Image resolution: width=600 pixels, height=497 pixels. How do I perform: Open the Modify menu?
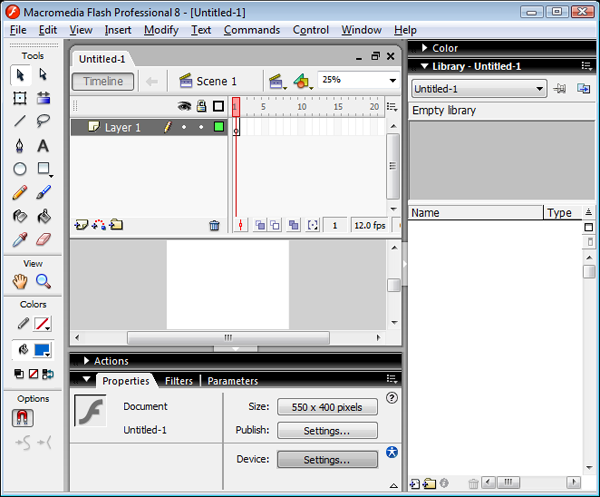point(161,30)
